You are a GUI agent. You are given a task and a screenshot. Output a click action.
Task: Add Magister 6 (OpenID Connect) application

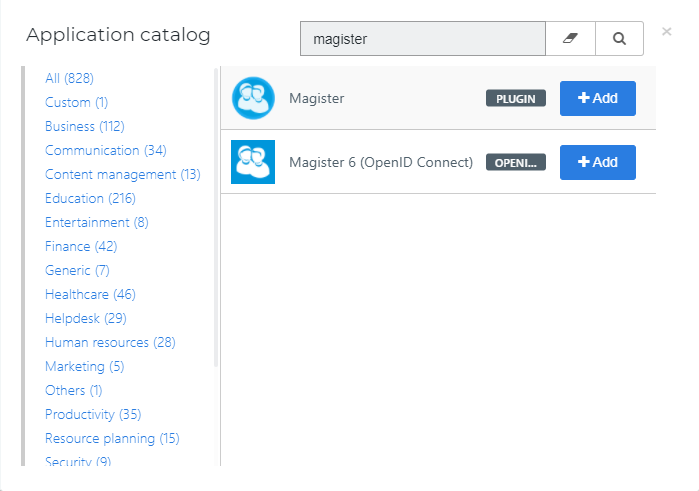598,162
